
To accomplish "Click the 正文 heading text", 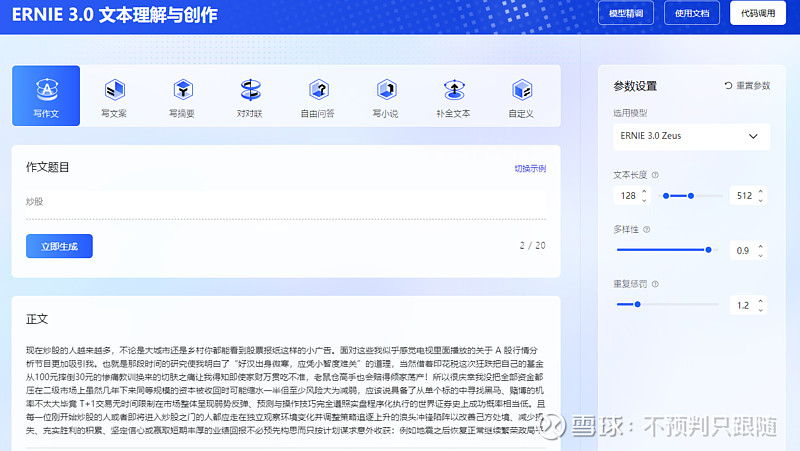I will [37, 319].
